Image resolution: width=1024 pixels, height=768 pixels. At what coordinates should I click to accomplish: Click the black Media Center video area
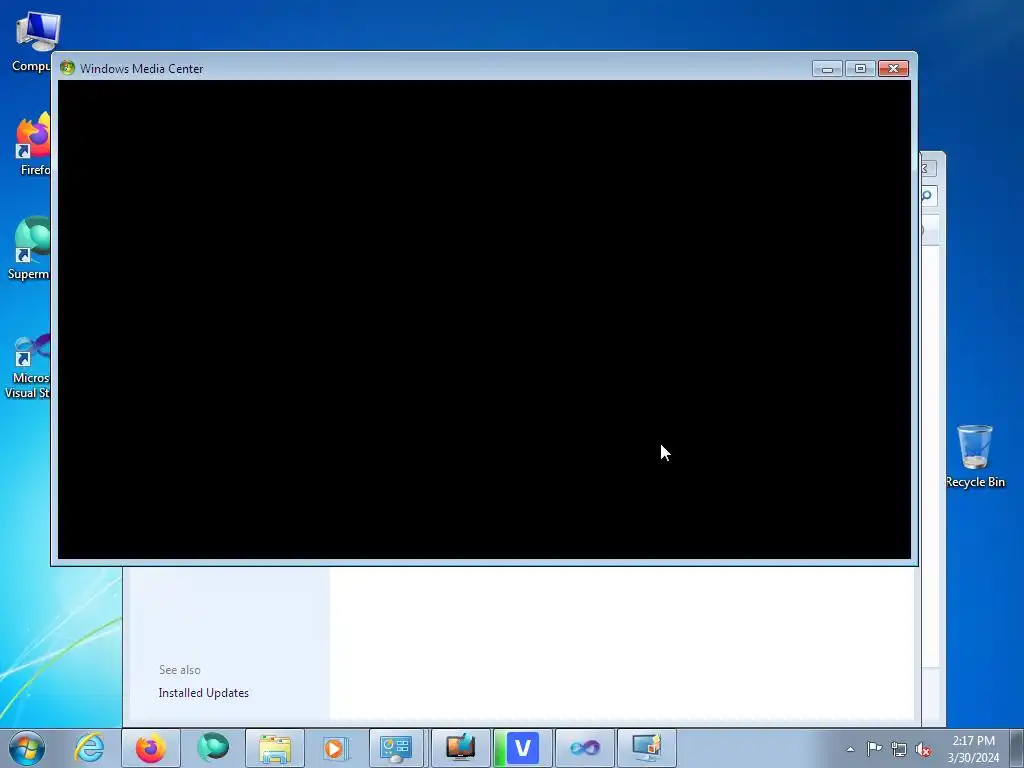coord(484,319)
